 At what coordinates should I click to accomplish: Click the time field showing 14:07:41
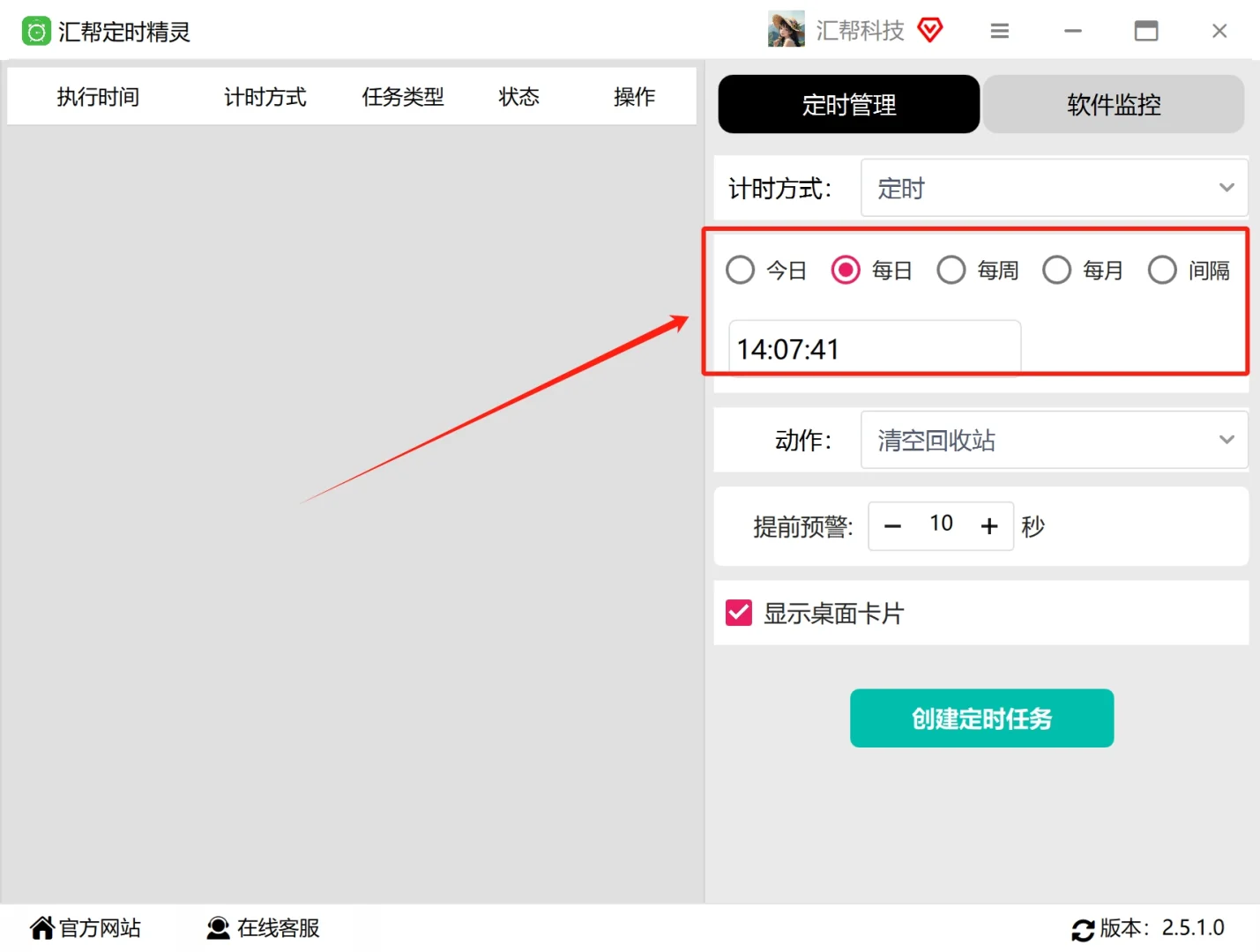874,348
